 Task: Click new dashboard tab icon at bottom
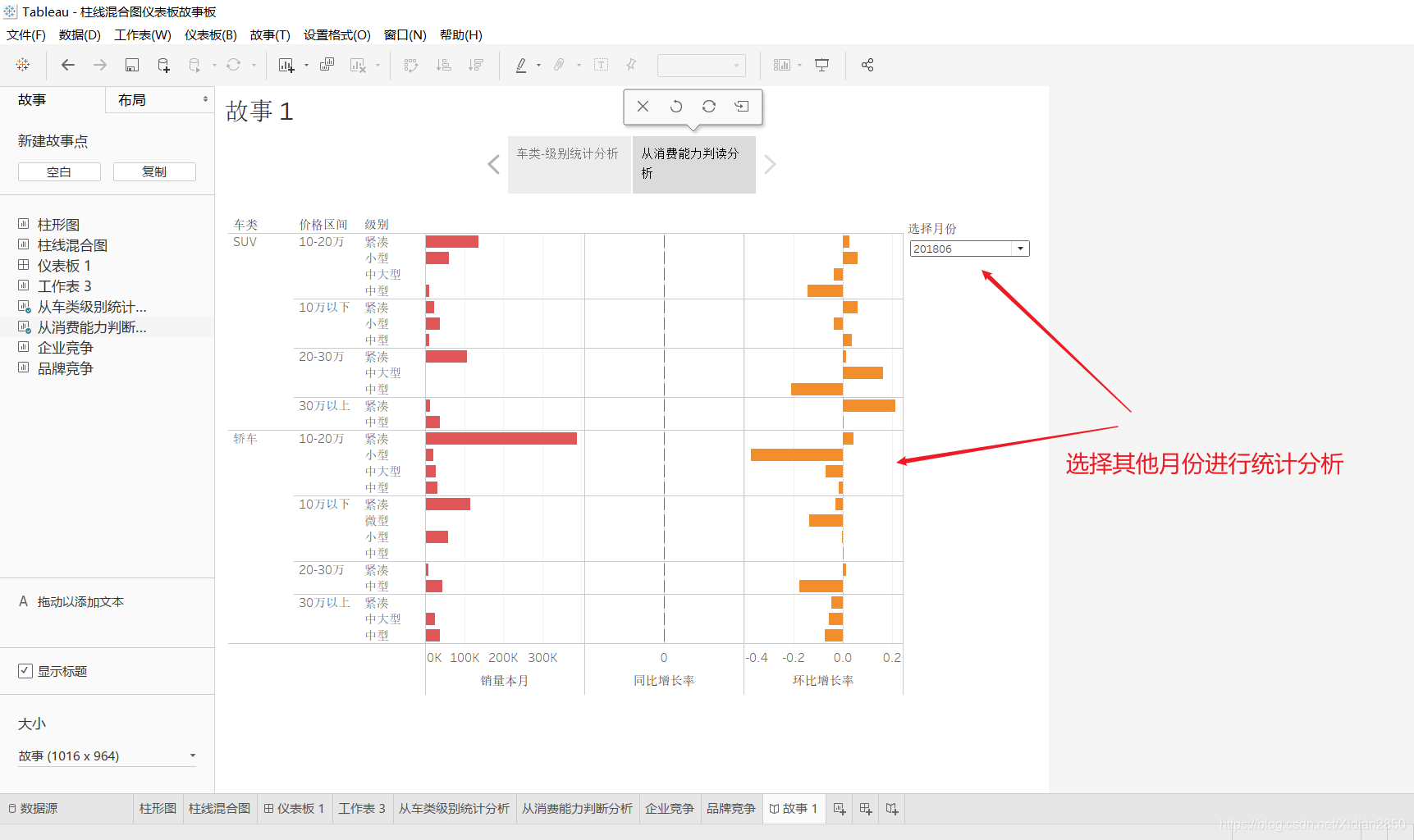tap(866, 809)
